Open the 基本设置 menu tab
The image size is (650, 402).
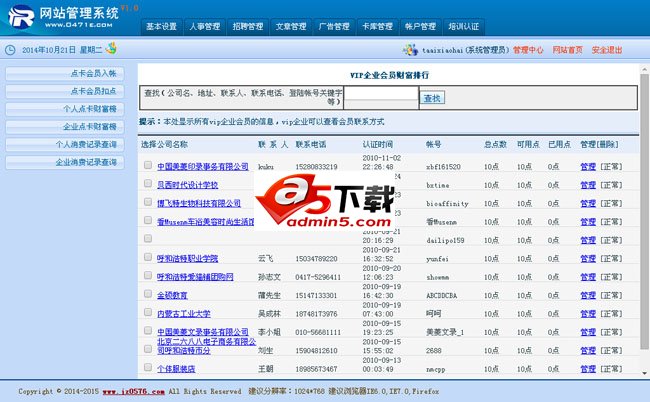[x=162, y=27]
